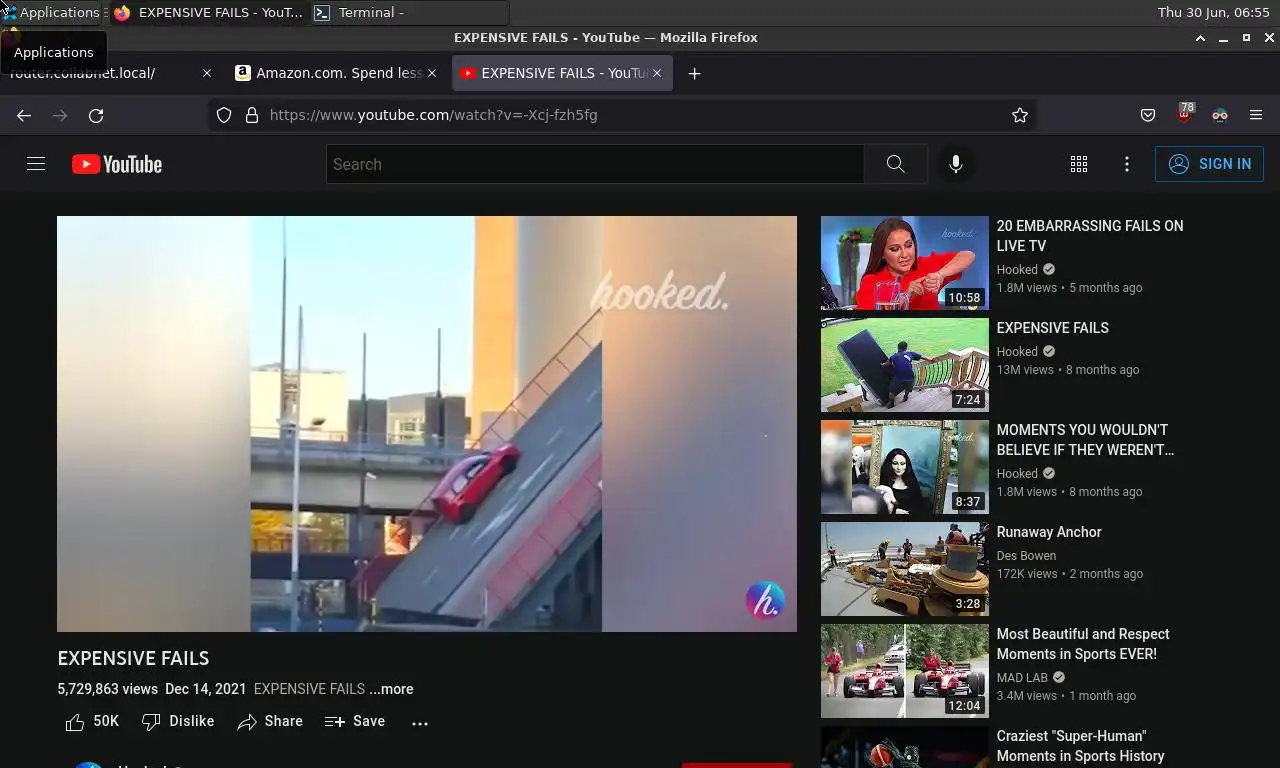Expand description with ...more

click(x=391, y=689)
